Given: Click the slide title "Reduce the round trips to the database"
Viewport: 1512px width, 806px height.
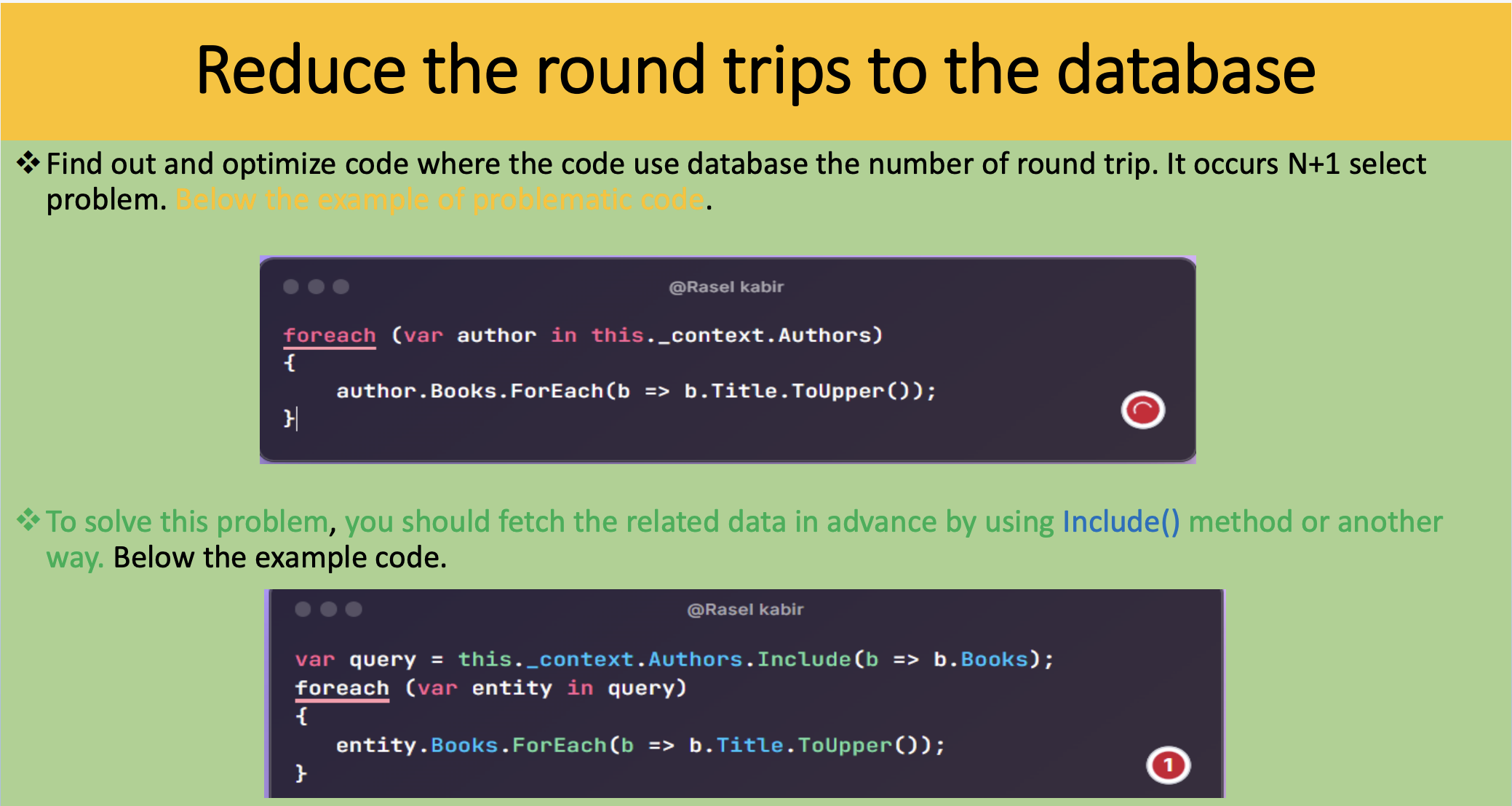Looking at the screenshot, I should coord(756,70).
